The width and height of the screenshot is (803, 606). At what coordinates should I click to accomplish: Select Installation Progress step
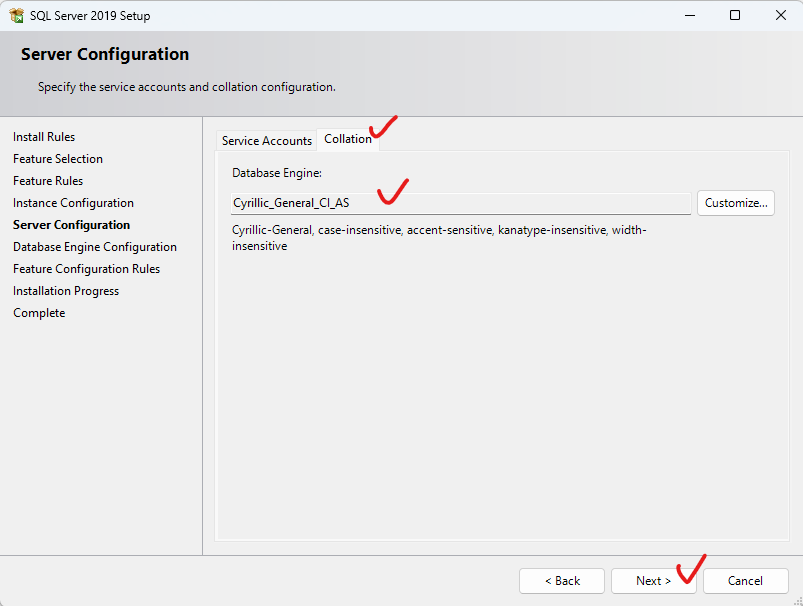click(66, 291)
